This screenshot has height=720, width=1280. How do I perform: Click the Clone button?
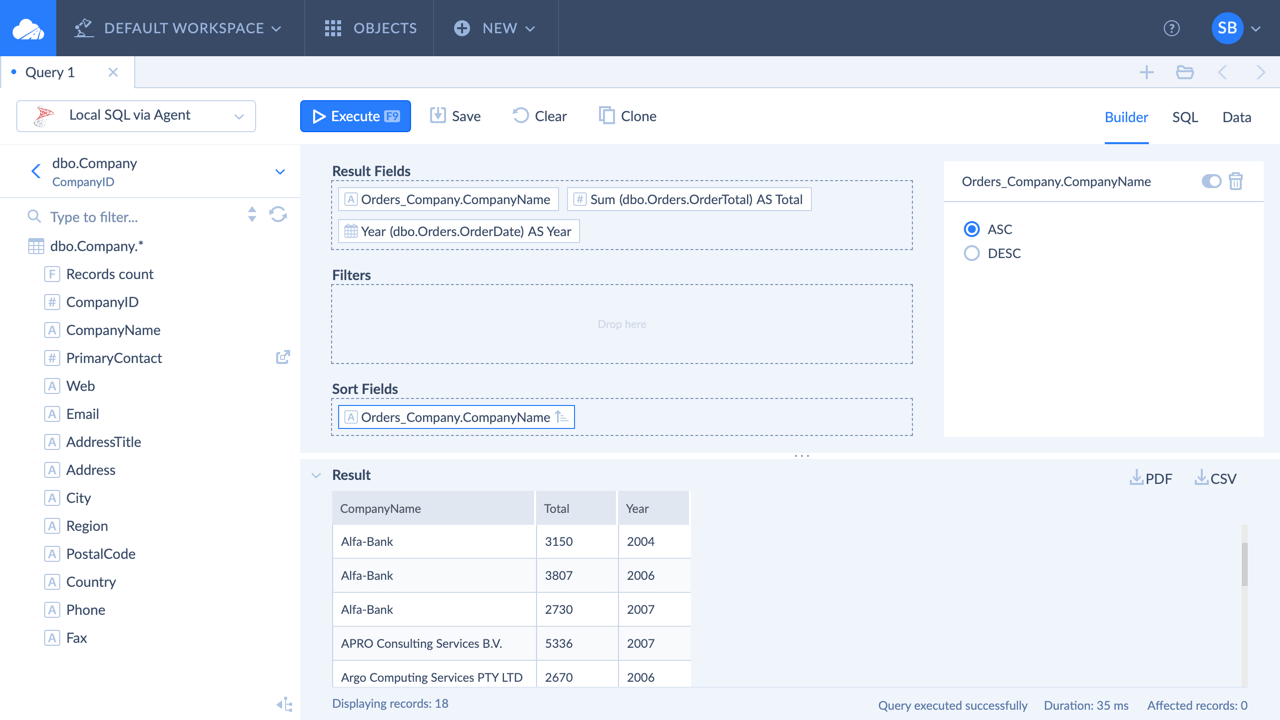[627, 116]
